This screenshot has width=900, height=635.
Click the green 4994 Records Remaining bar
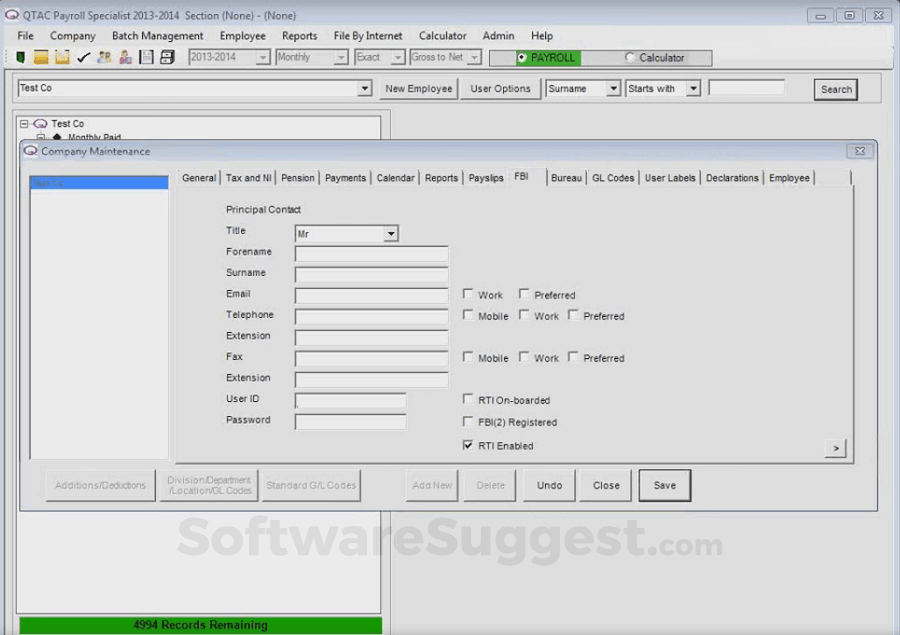coord(200,624)
